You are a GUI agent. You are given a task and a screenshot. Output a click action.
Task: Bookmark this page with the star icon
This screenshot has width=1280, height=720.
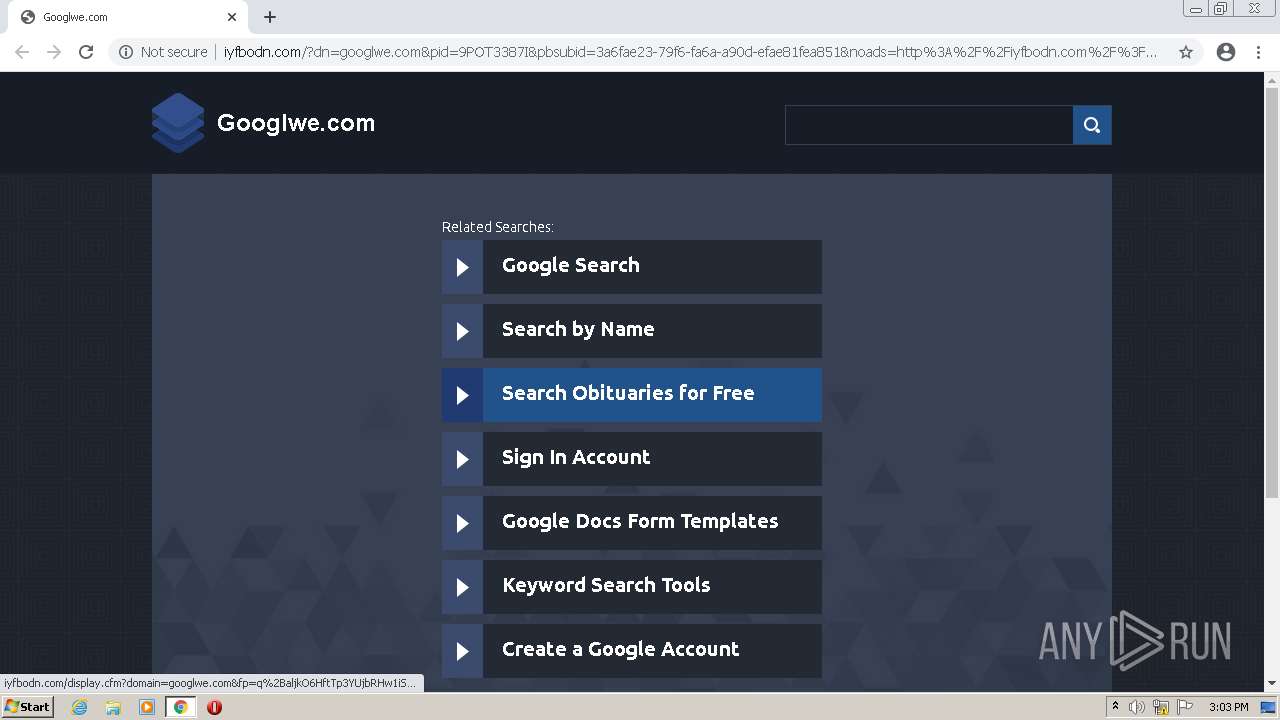coord(1186,52)
